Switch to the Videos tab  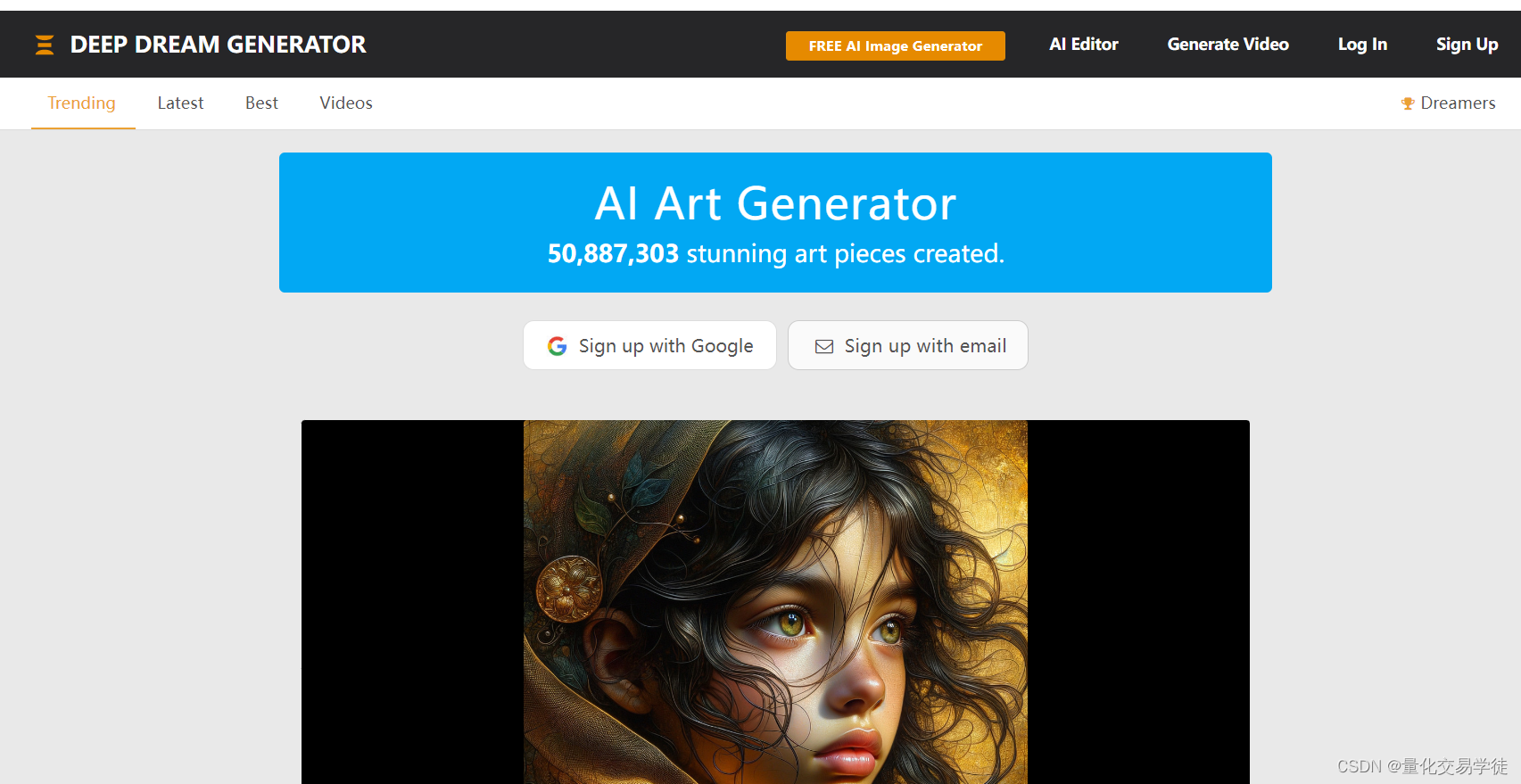[x=346, y=103]
